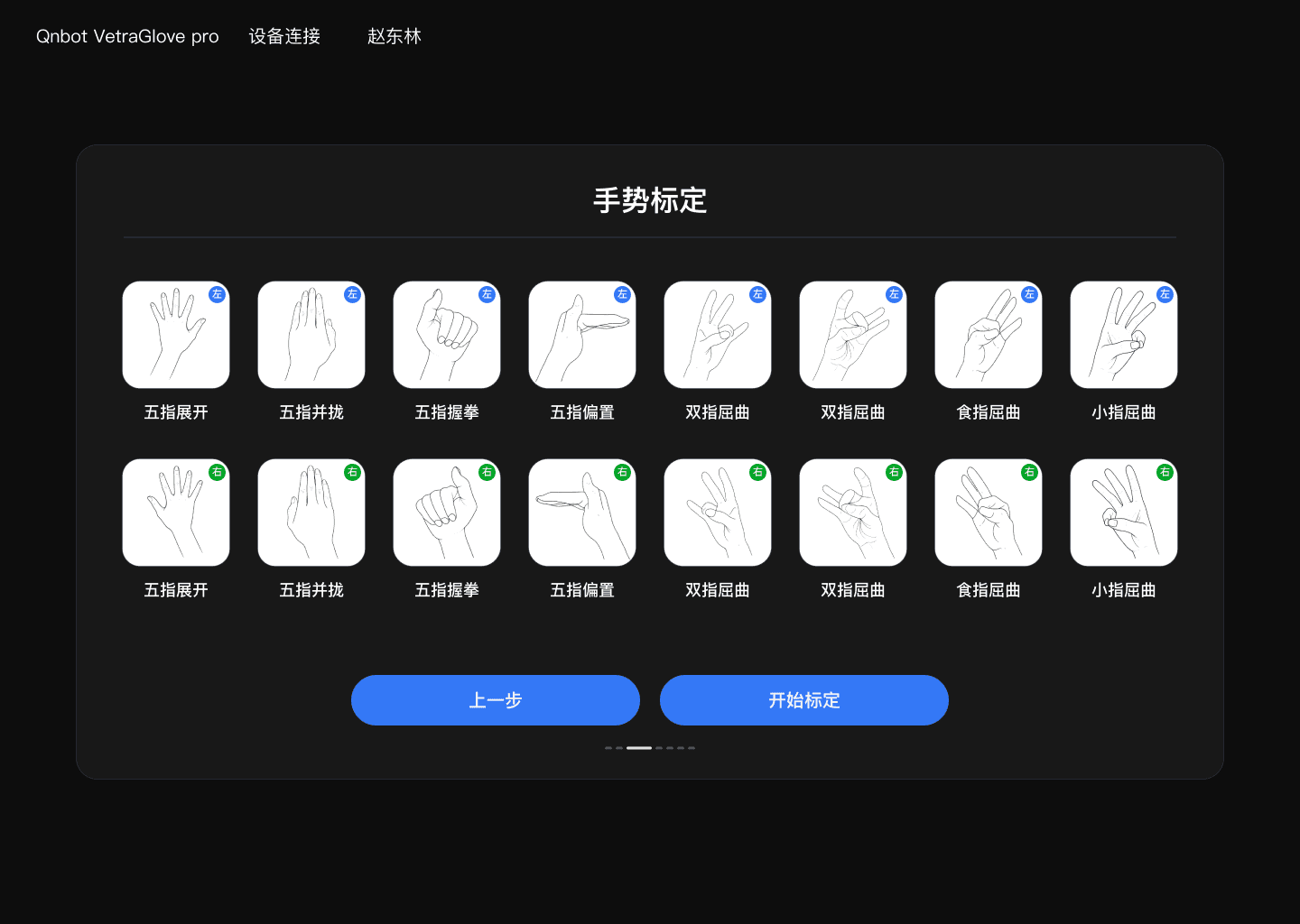Click the blue 左 badge on 五指偏置
1300x924 pixels.
tap(623, 294)
